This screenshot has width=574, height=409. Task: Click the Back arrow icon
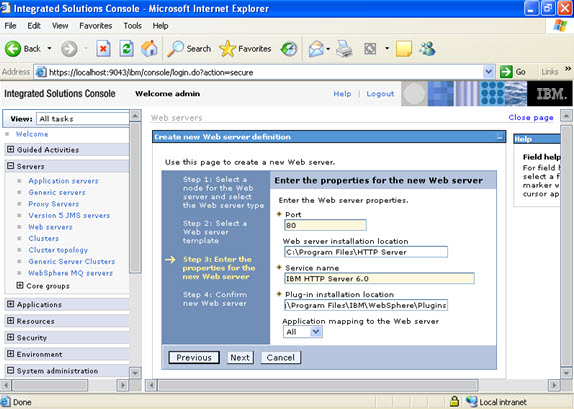coord(13,49)
